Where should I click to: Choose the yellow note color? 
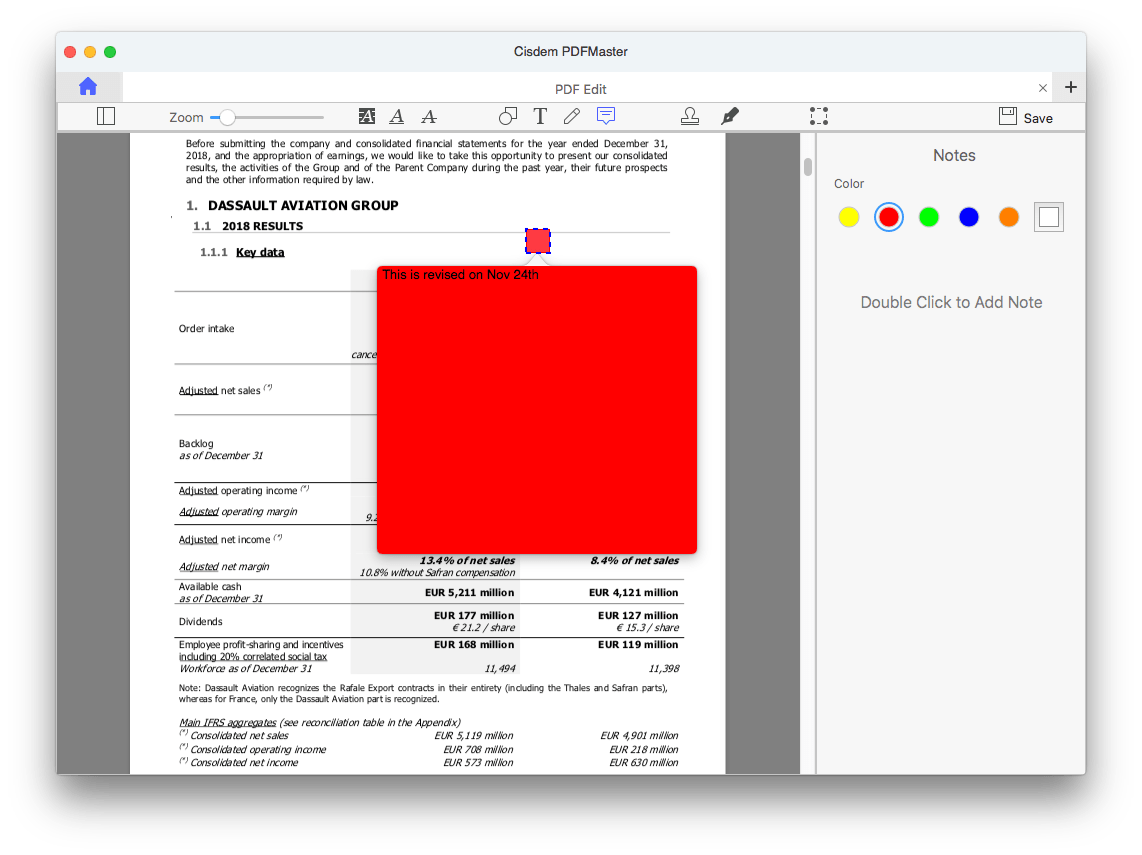point(848,217)
